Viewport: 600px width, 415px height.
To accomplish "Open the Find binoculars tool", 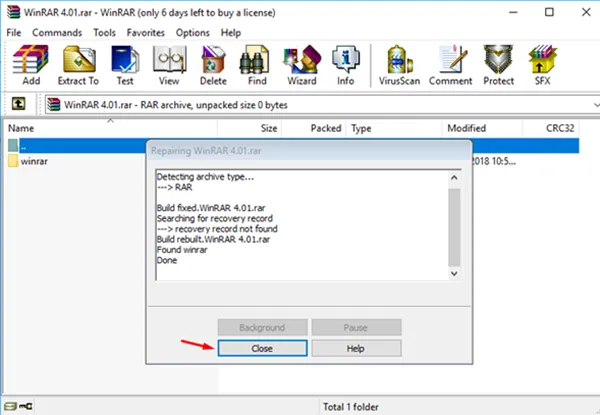I will (x=258, y=65).
